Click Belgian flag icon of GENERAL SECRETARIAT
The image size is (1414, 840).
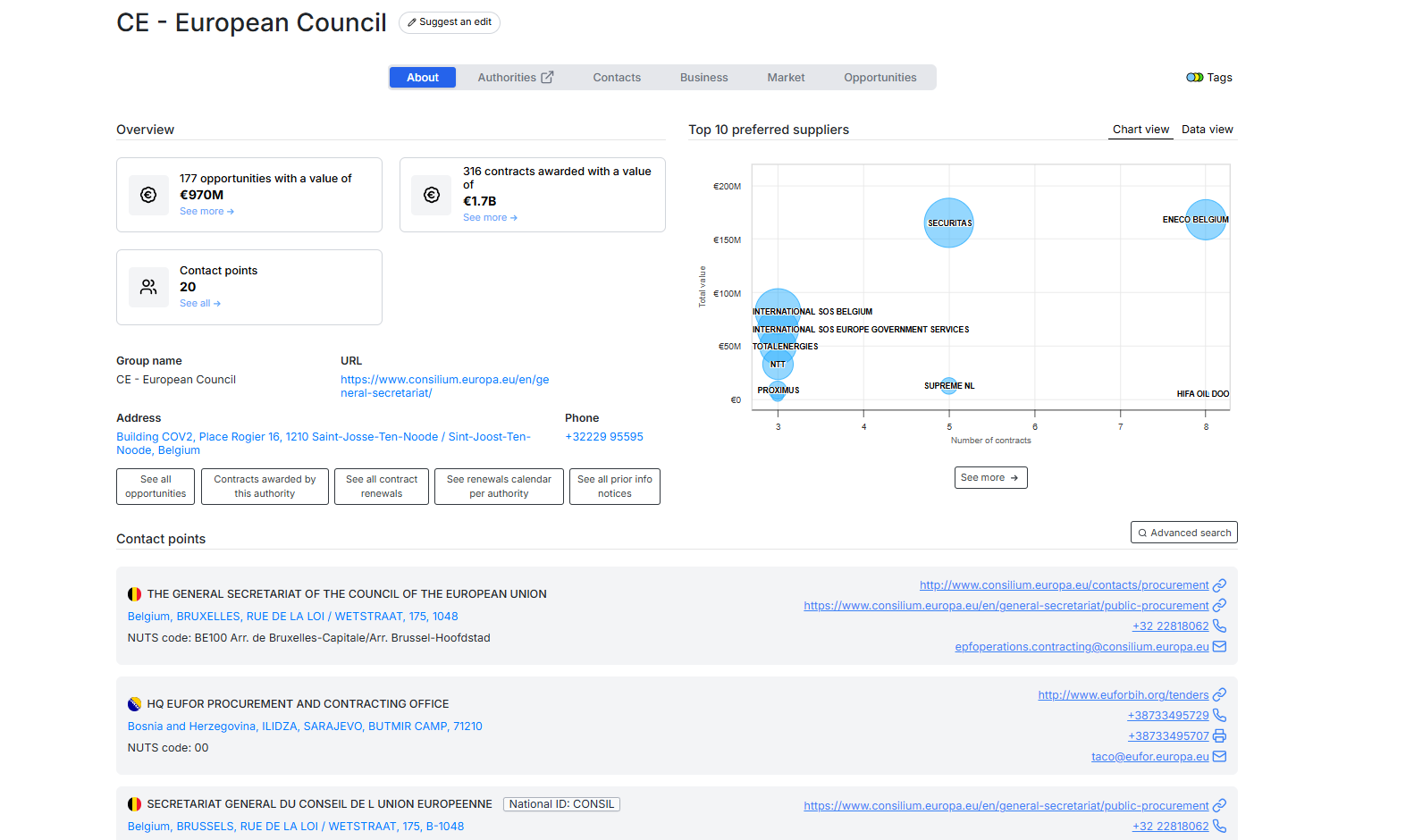point(134,594)
